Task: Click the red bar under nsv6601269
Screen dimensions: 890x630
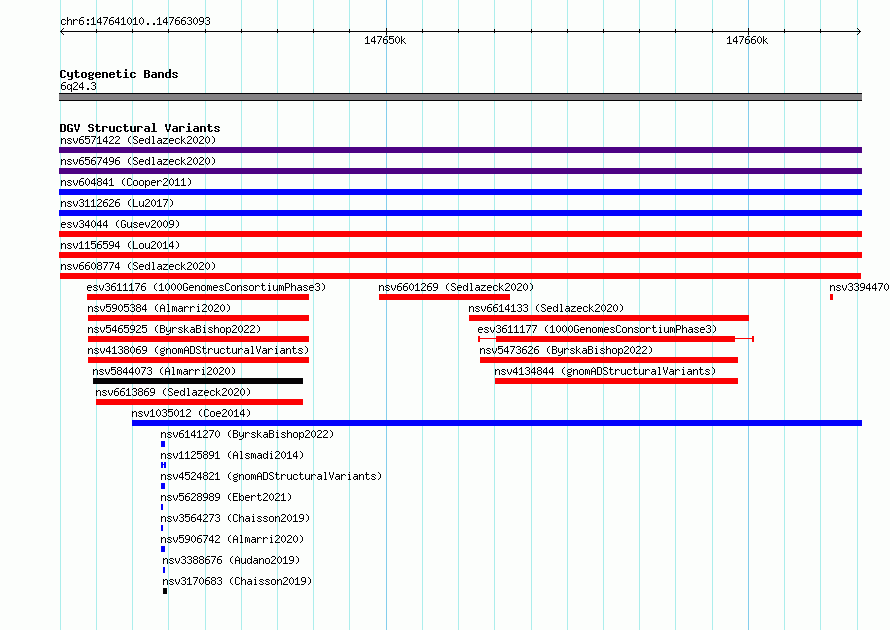Action: point(444,297)
